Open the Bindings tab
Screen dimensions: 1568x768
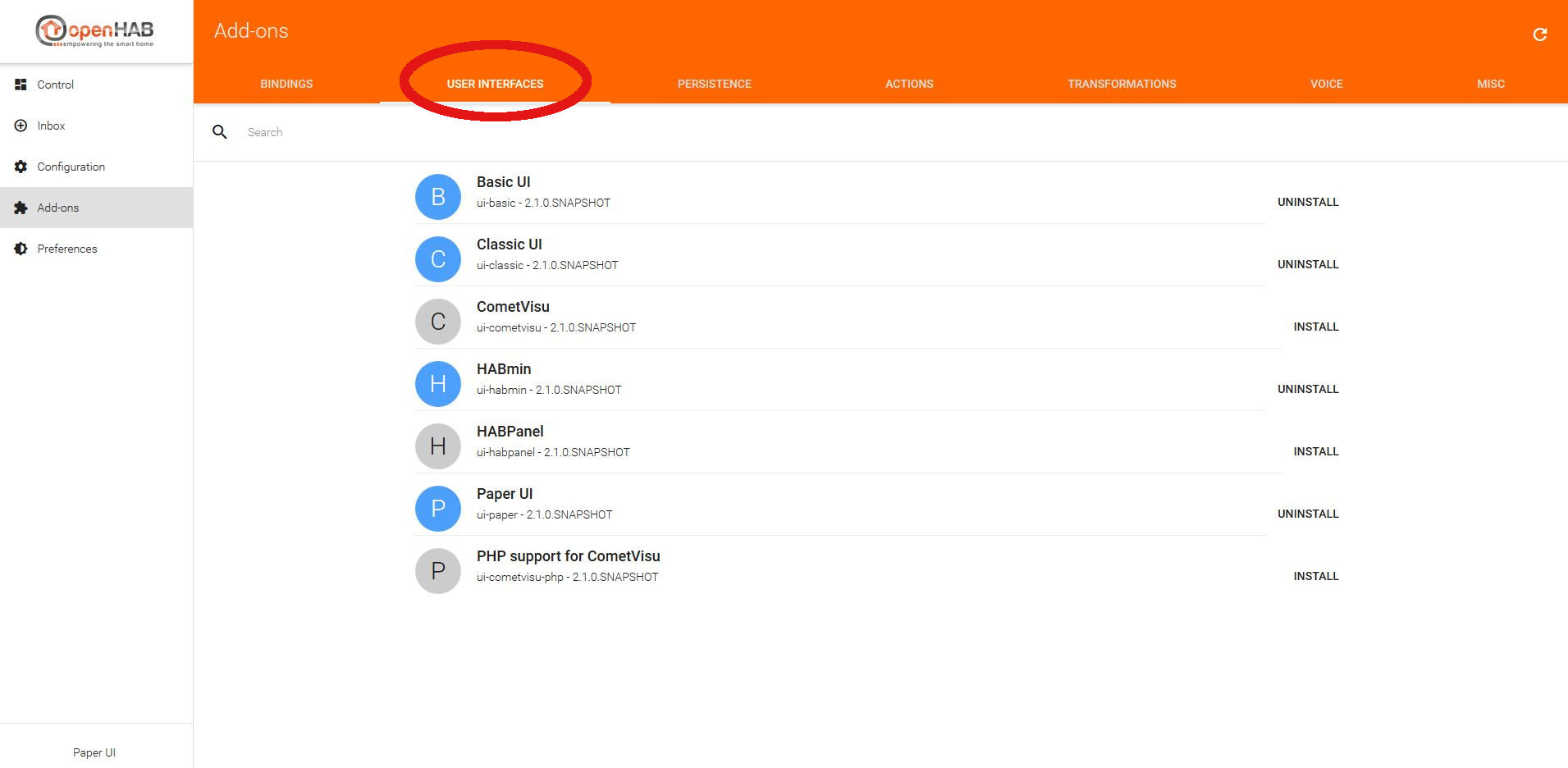[286, 84]
